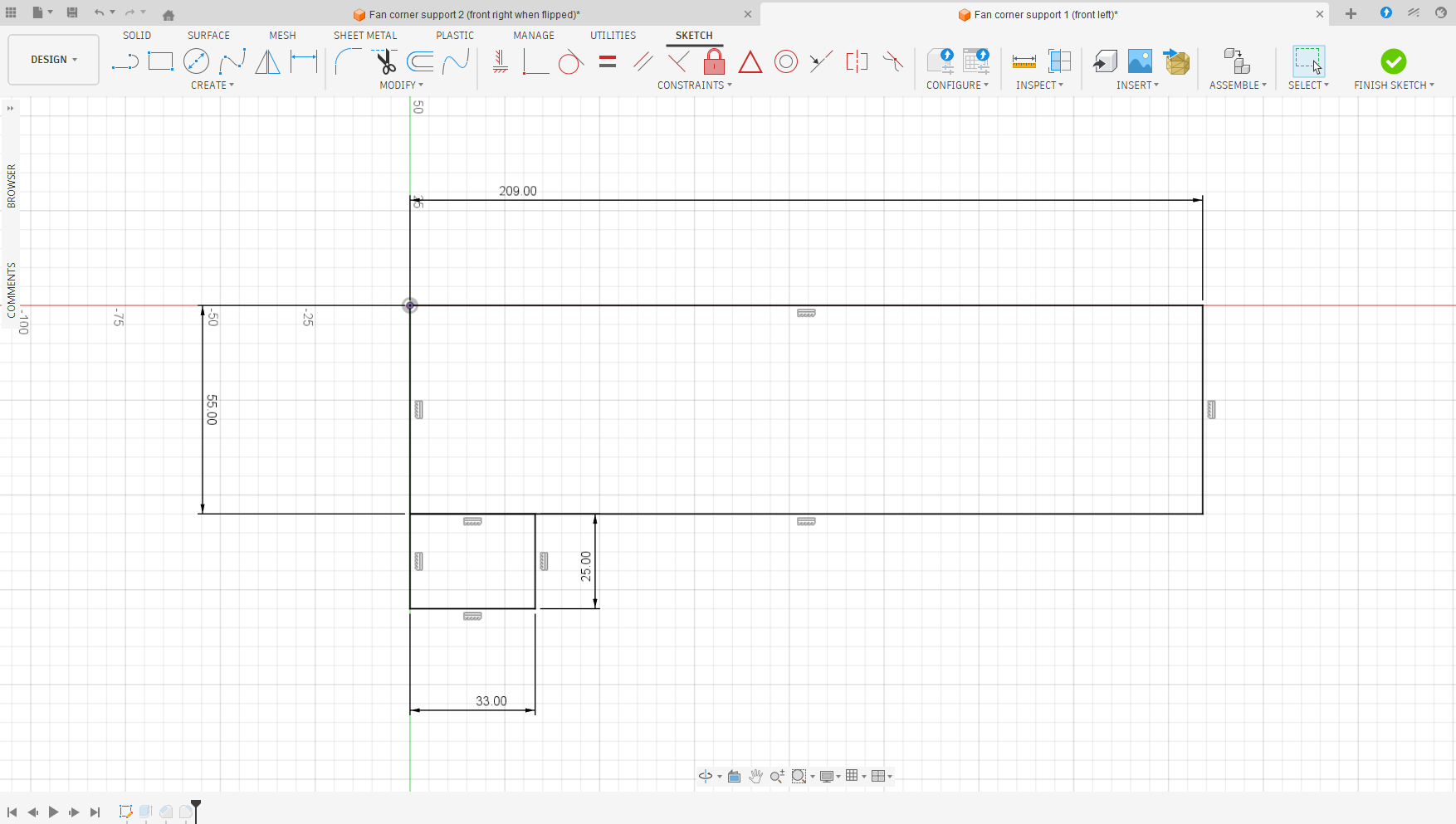
Task: Switch to the Surface tab
Action: (x=208, y=36)
